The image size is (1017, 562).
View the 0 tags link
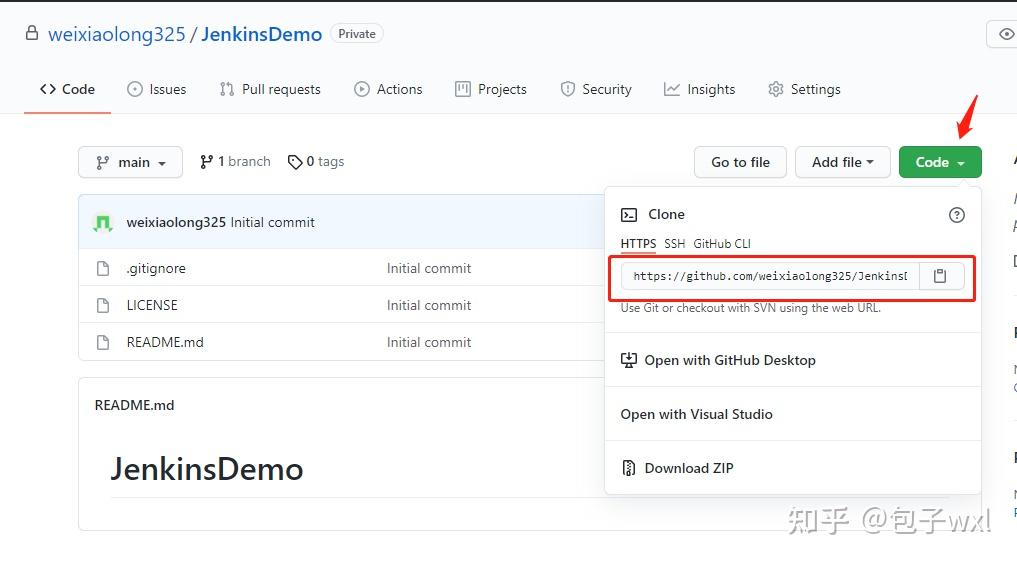pyautogui.click(x=316, y=162)
